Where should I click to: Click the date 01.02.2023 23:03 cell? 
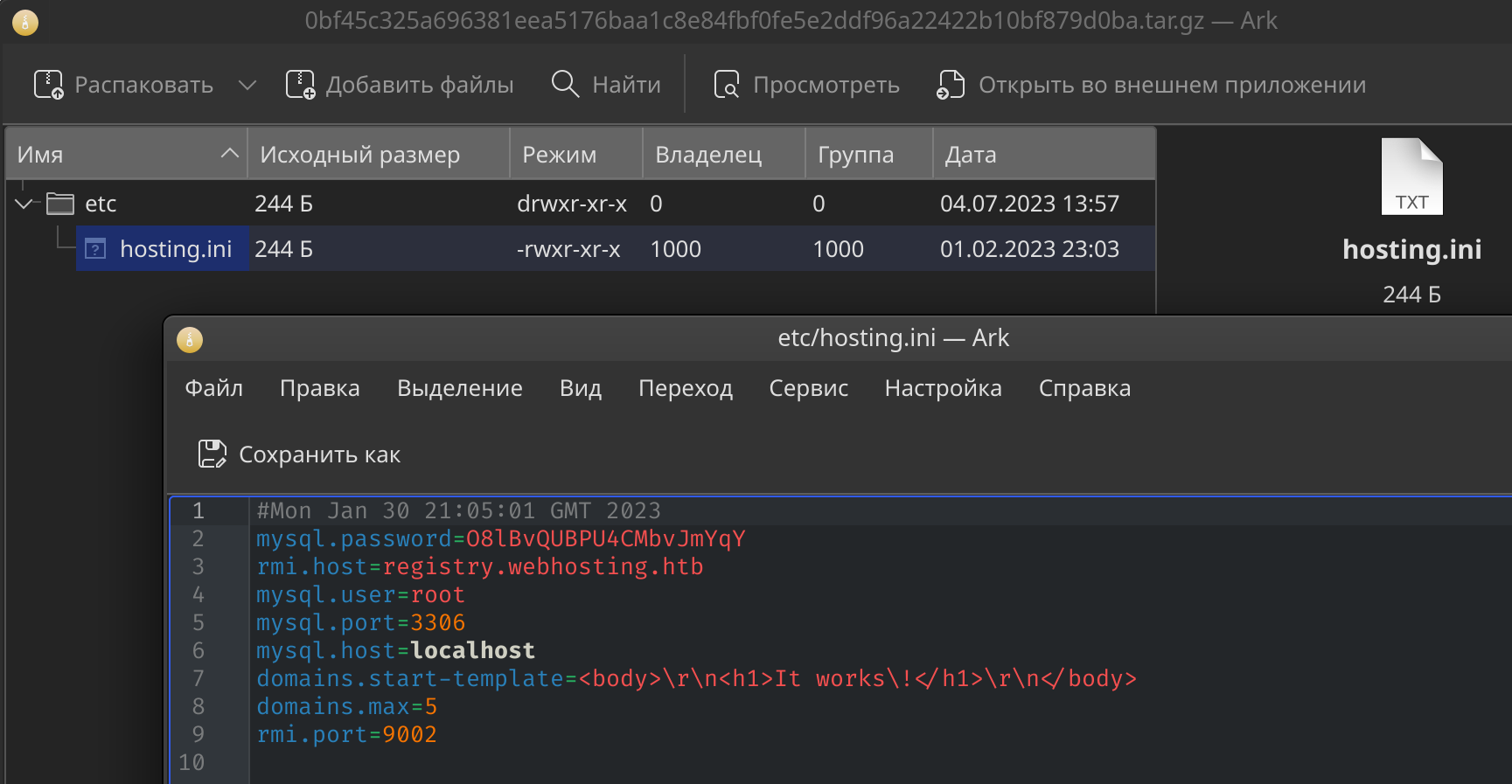[x=1029, y=249]
